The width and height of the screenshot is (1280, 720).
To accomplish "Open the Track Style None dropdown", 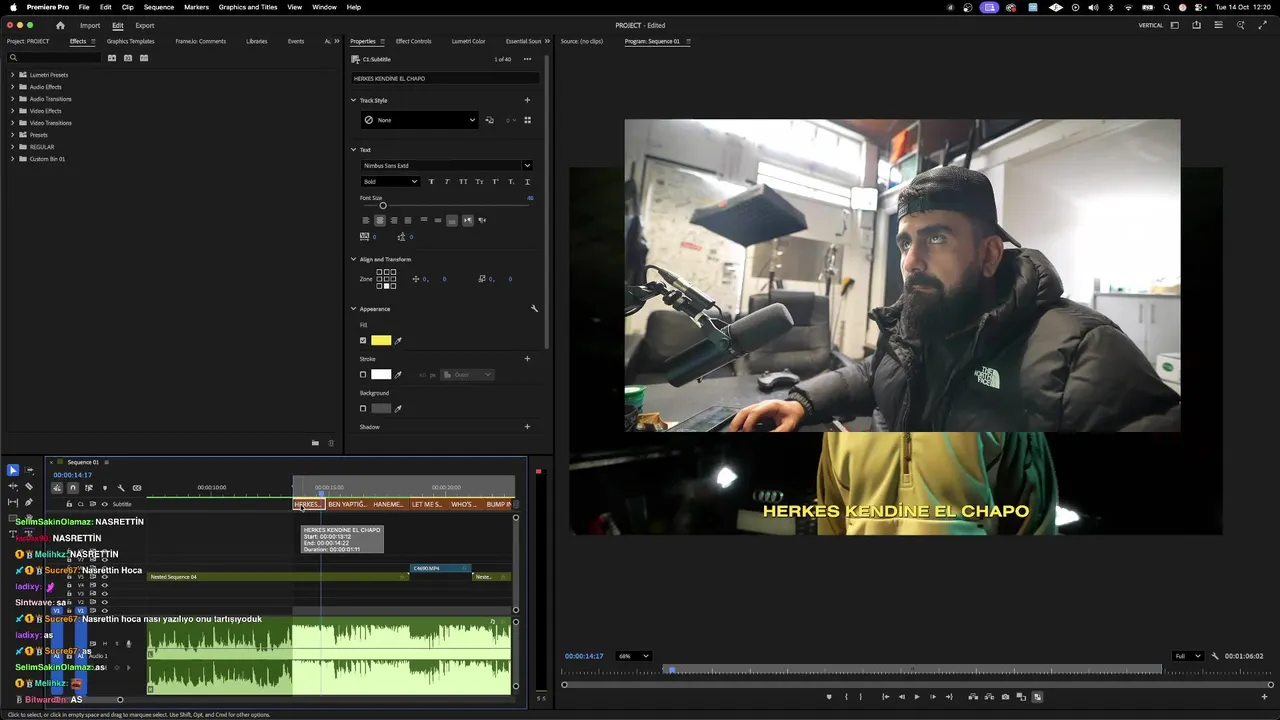I will click(420, 120).
